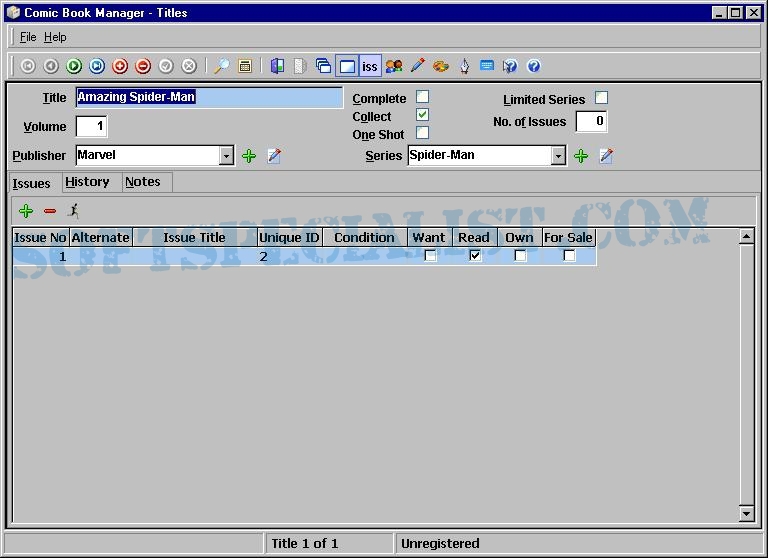Enable the Limited Series checkbox
The width and height of the screenshot is (768, 558).
click(x=601, y=98)
